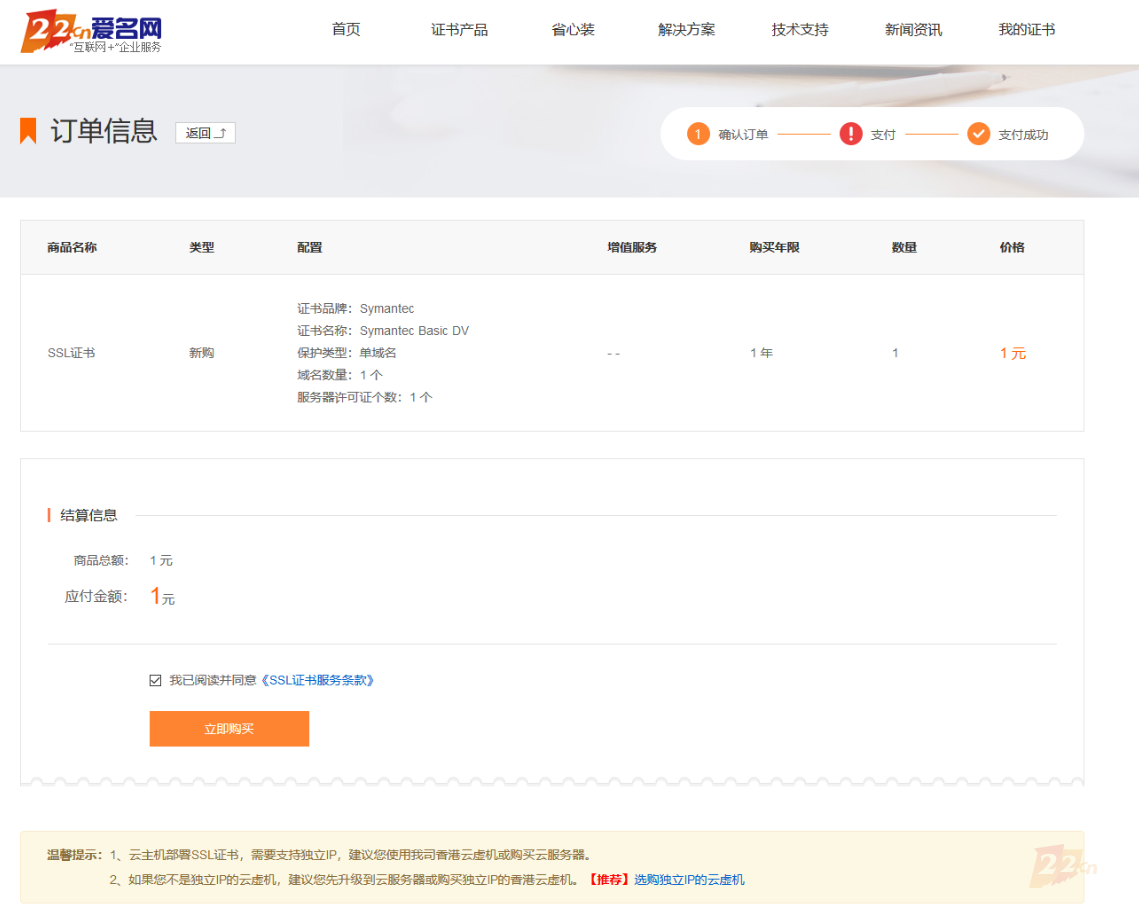Click the 温馨提示 label
Screen dimensions: 1139x904
75,855
